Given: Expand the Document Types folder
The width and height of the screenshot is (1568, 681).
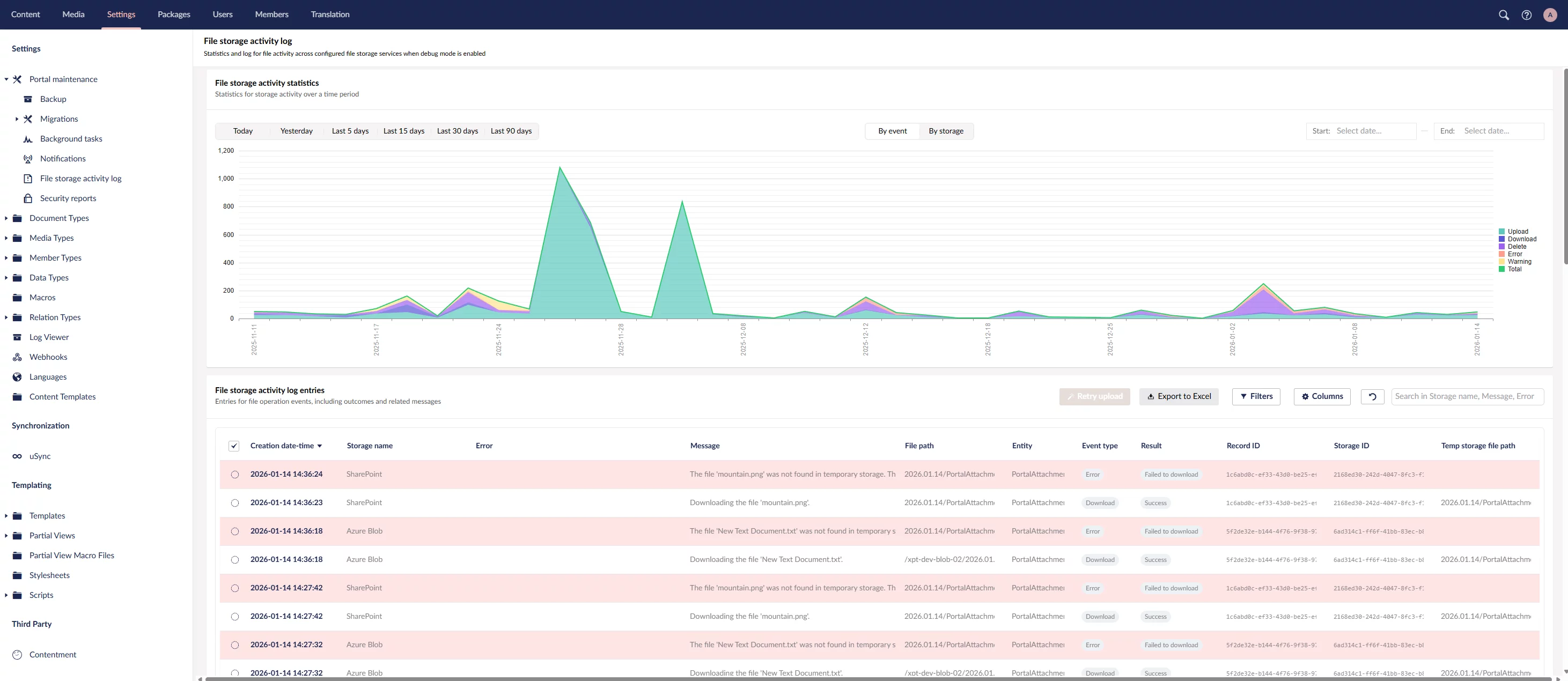Looking at the screenshot, I should pos(6,218).
